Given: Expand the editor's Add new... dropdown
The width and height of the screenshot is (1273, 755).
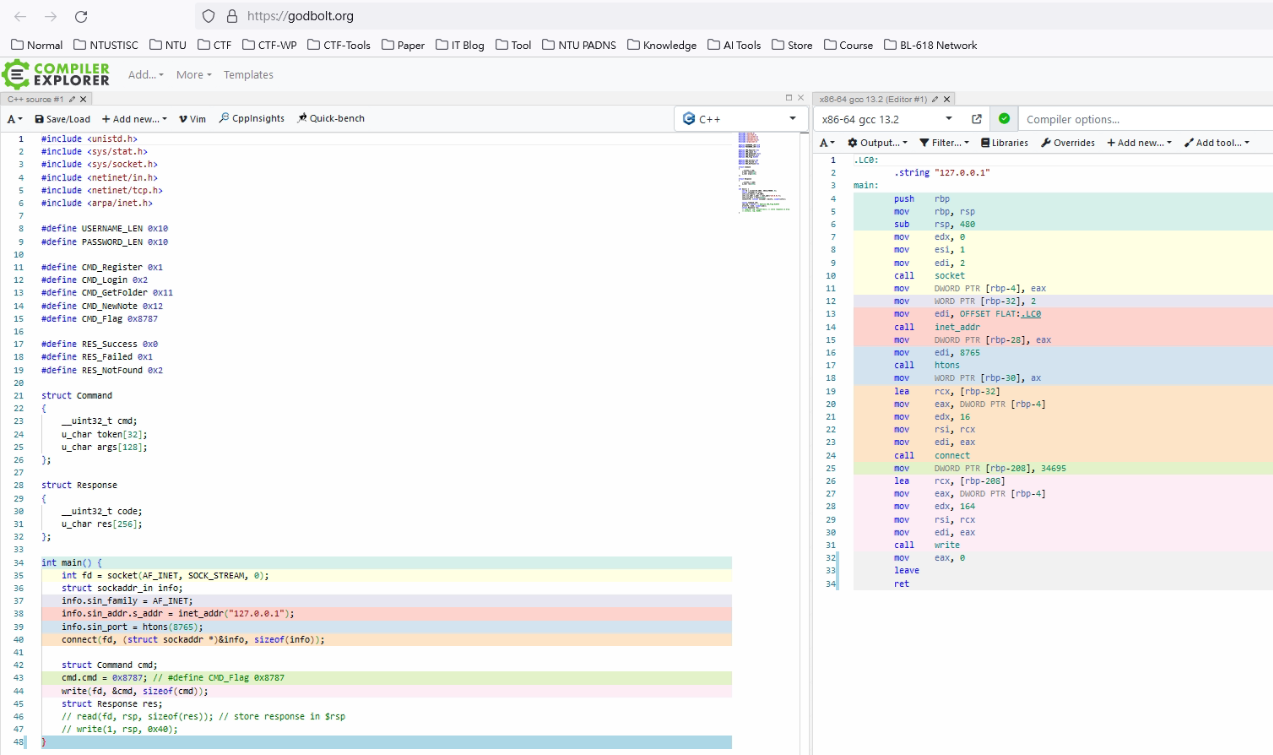Looking at the screenshot, I should point(134,118).
